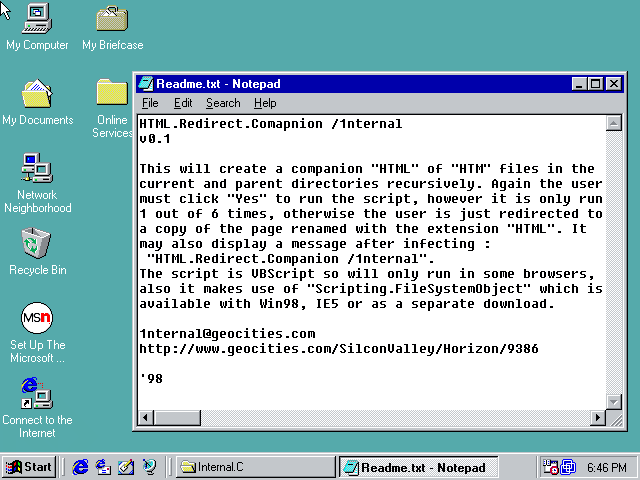This screenshot has width=640, height=480.
Task: Minimize the Notepad window
Action: 579,84
